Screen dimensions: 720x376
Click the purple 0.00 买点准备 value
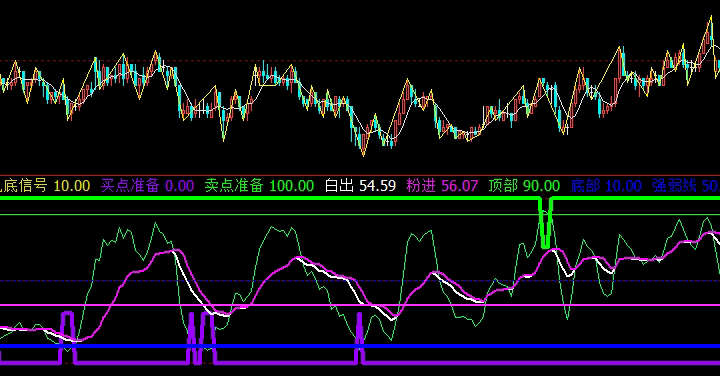click(180, 186)
